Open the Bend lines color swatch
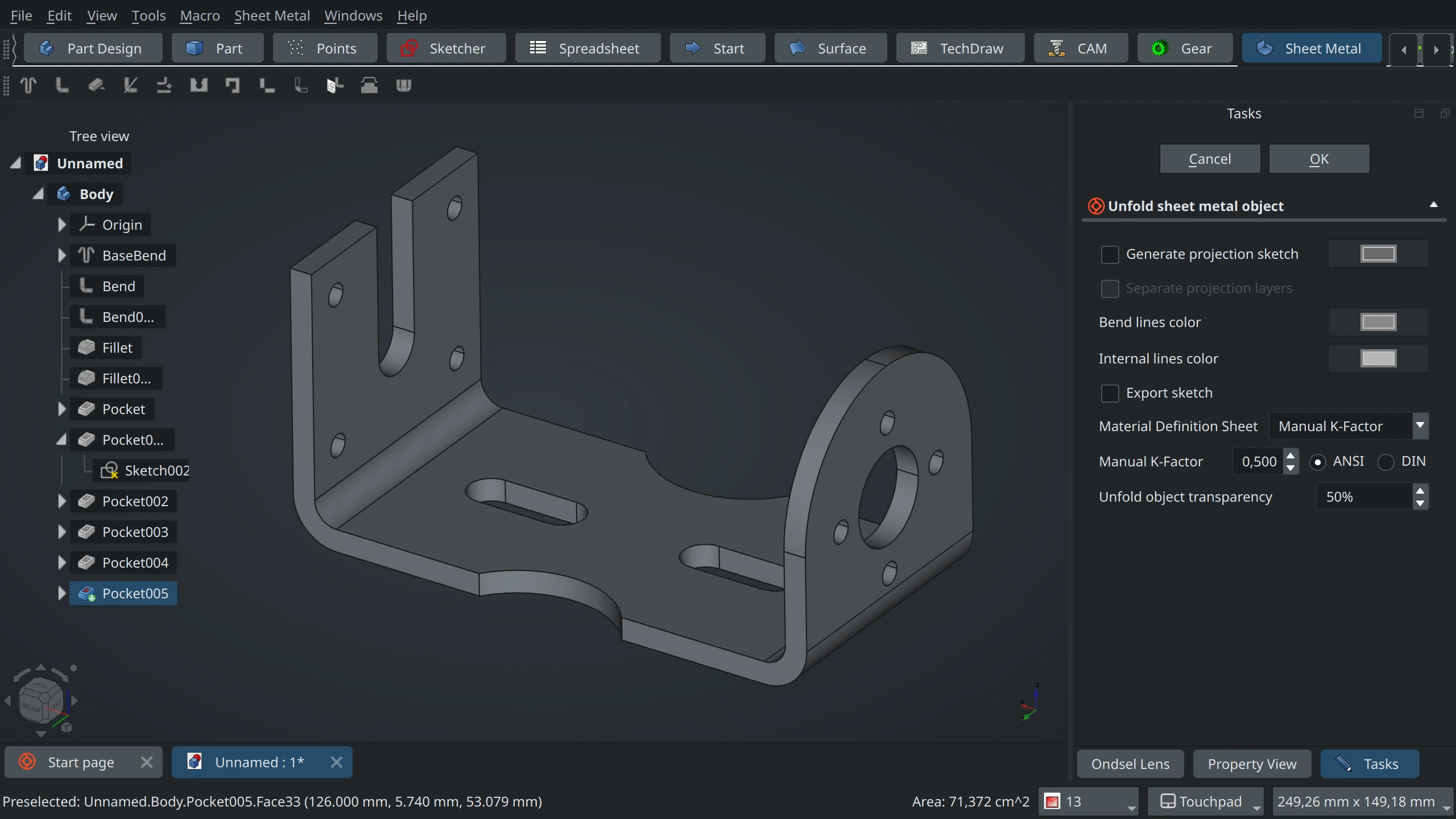 coord(1378,322)
